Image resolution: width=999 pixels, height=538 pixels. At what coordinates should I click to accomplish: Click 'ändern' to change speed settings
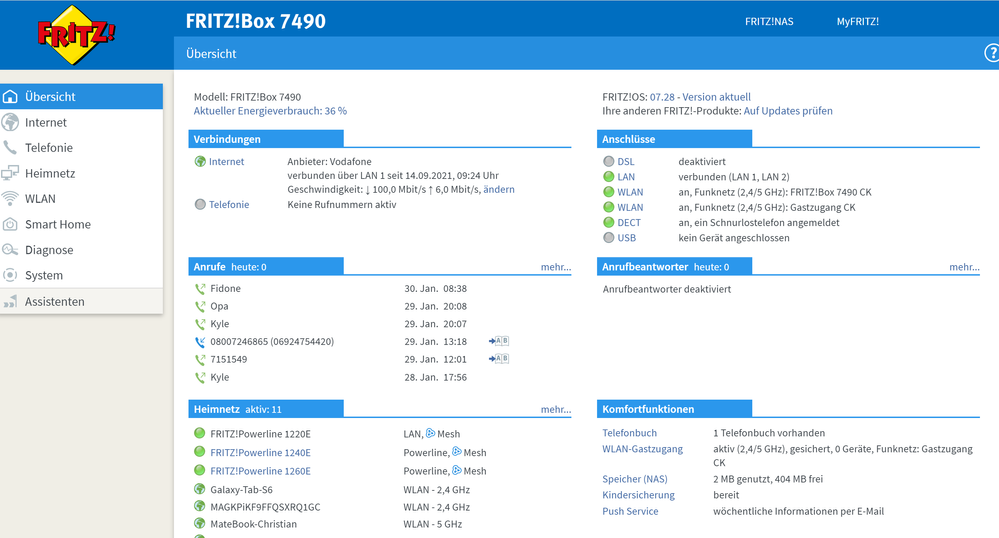tap(498, 190)
